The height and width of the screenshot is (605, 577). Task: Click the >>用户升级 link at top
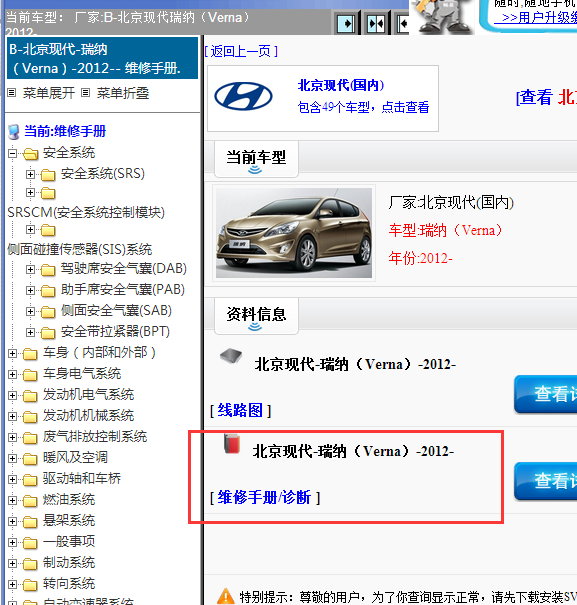point(536,17)
